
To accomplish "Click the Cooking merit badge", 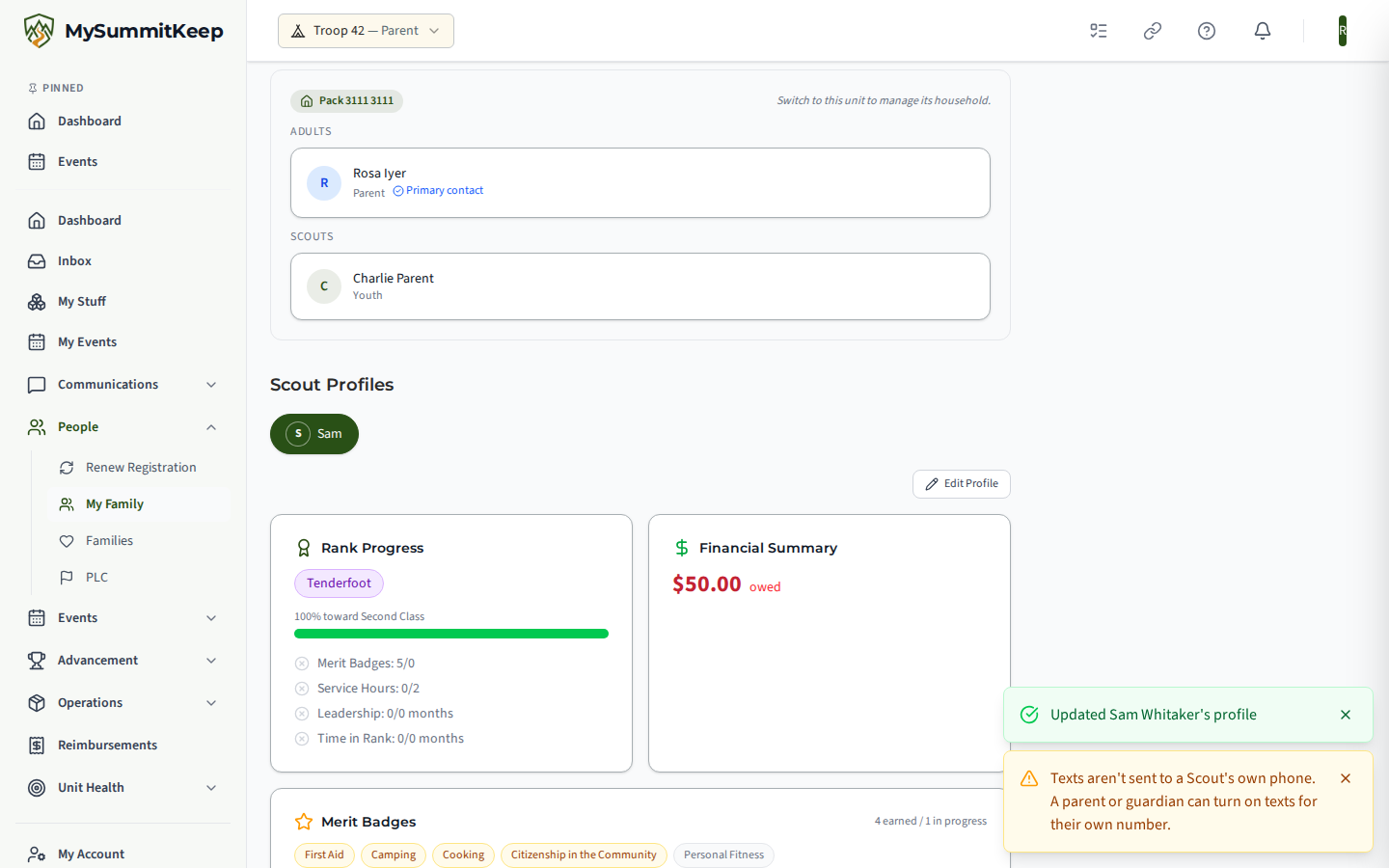I will pyautogui.click(x=463, y=855).
